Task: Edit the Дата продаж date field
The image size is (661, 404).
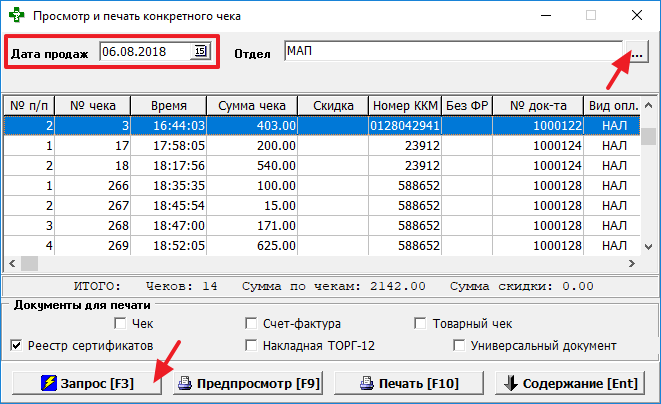Action: point(145,51)
